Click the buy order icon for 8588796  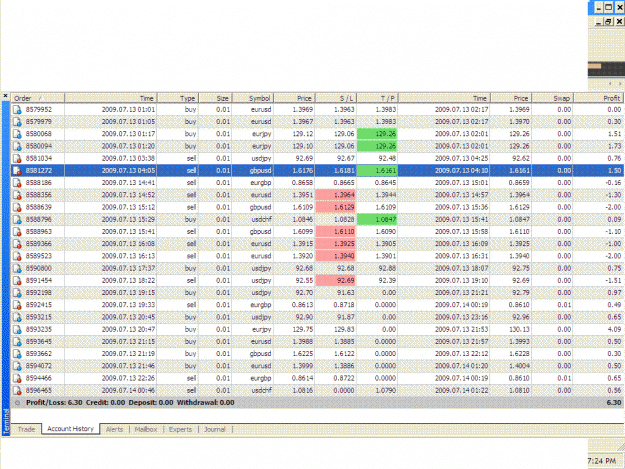[17, 220]
